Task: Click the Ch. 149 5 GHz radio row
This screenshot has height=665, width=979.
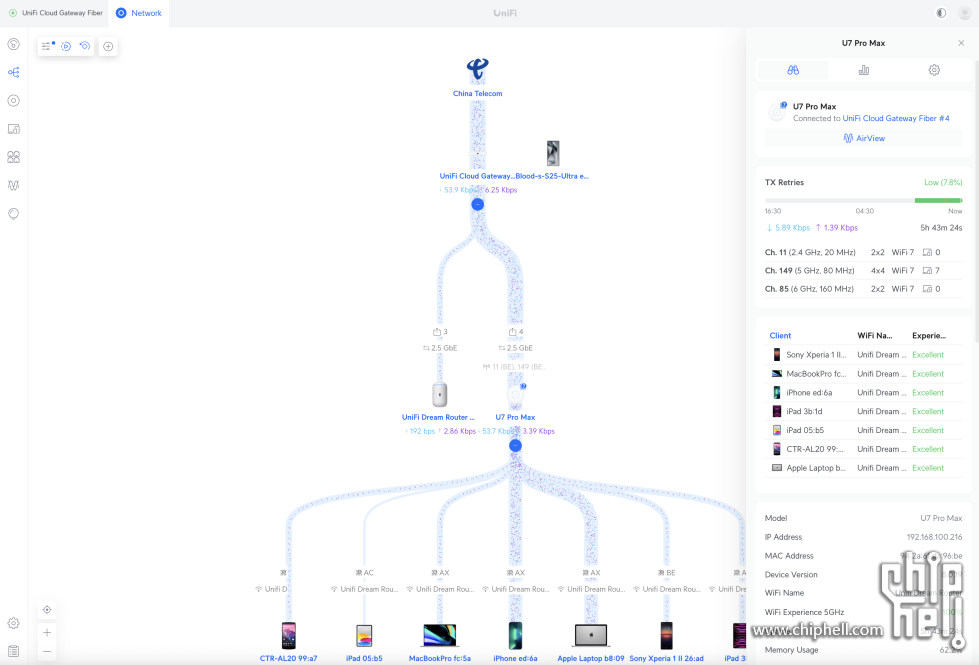Action: [x=863, y=270]
